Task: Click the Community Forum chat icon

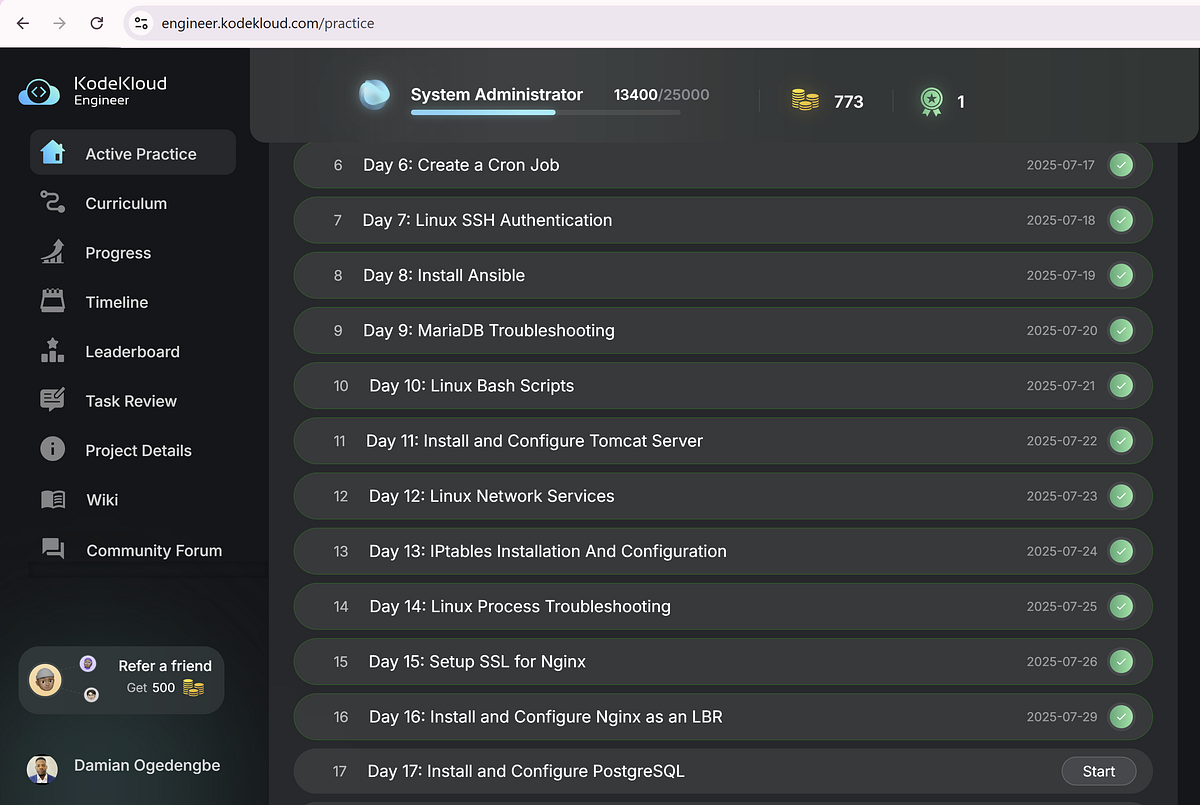Action: click(52, 549)
